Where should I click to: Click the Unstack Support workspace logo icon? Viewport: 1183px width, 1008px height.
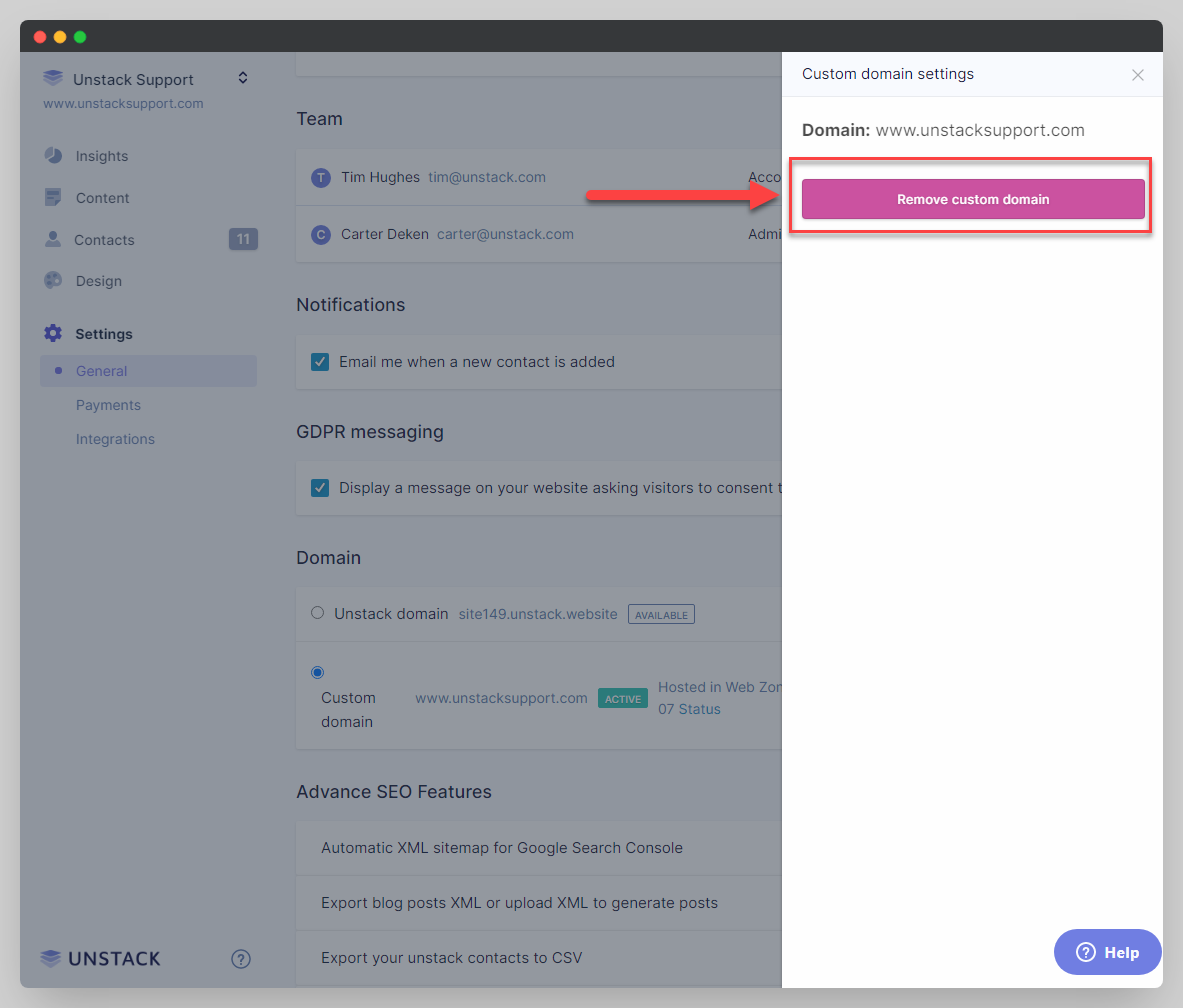53,77
